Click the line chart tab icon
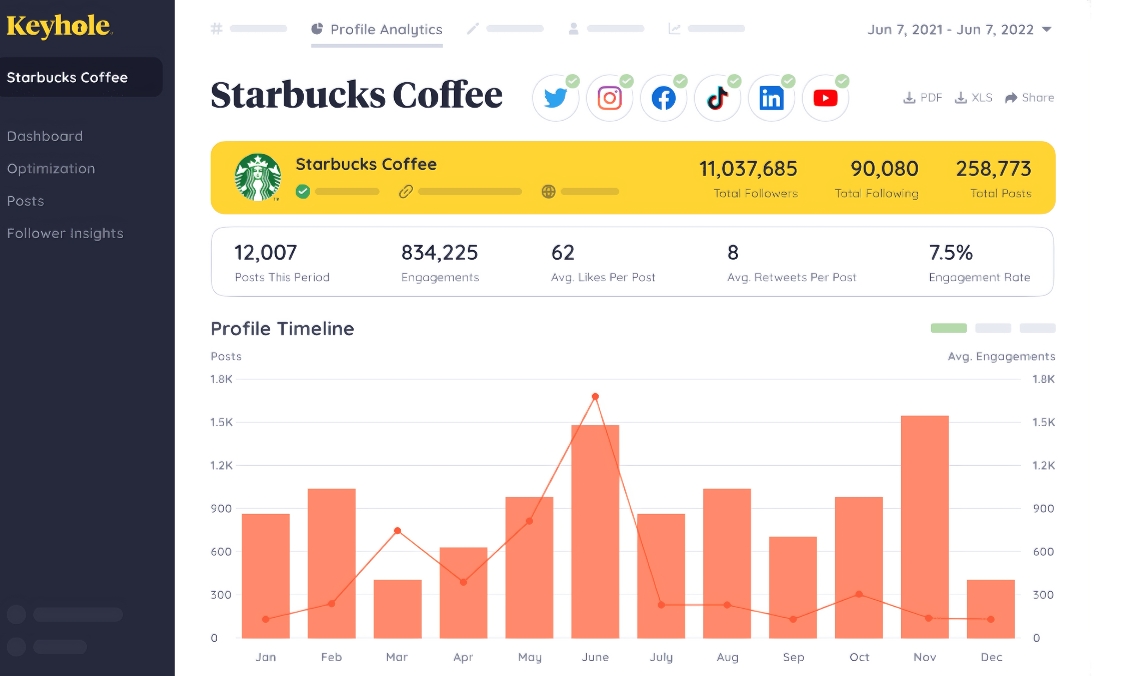The width and height of the screenshot is (1136, 676). (x=674, y=29)
